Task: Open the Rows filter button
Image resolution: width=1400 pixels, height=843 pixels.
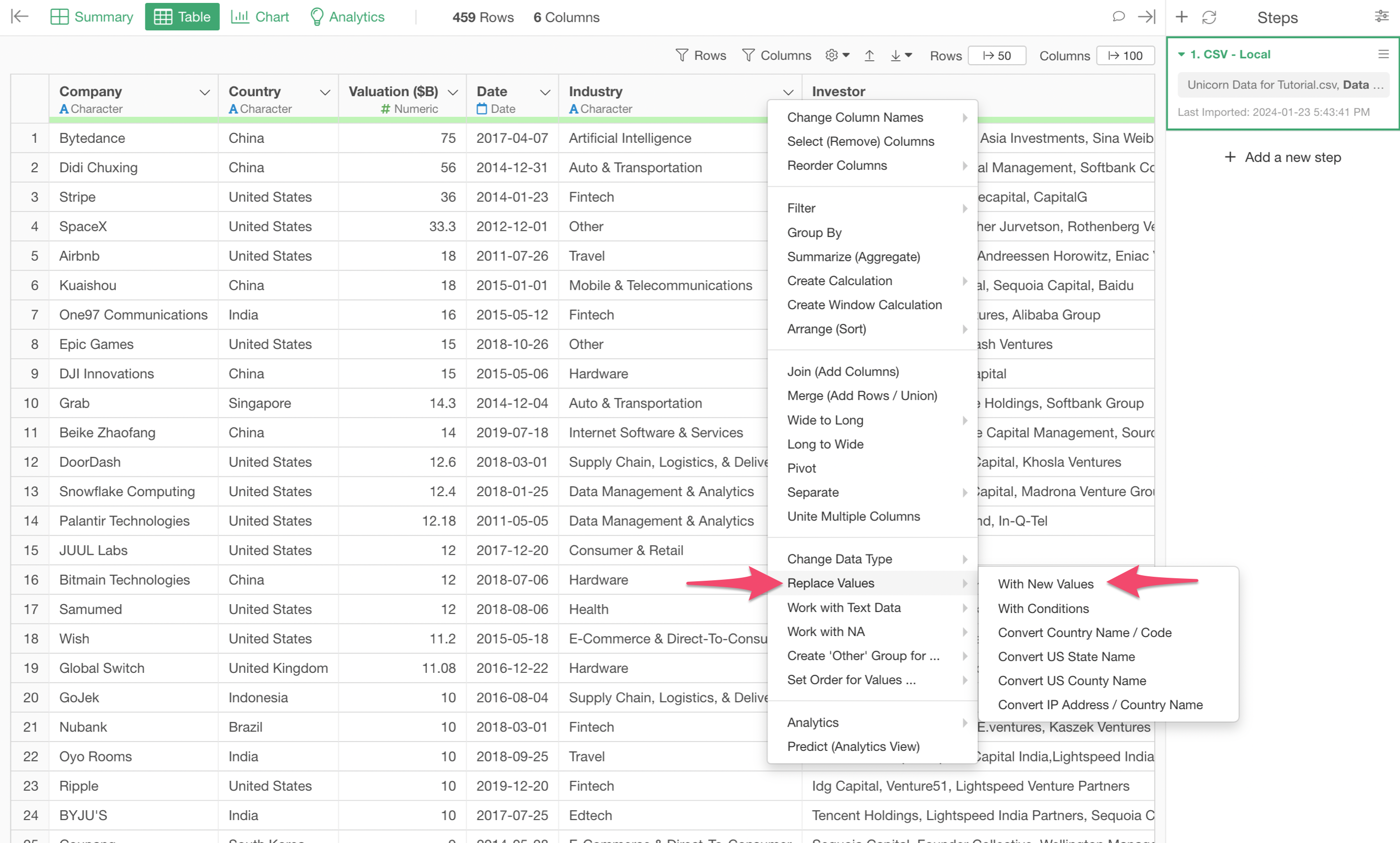Action: [x=700, y=55]
